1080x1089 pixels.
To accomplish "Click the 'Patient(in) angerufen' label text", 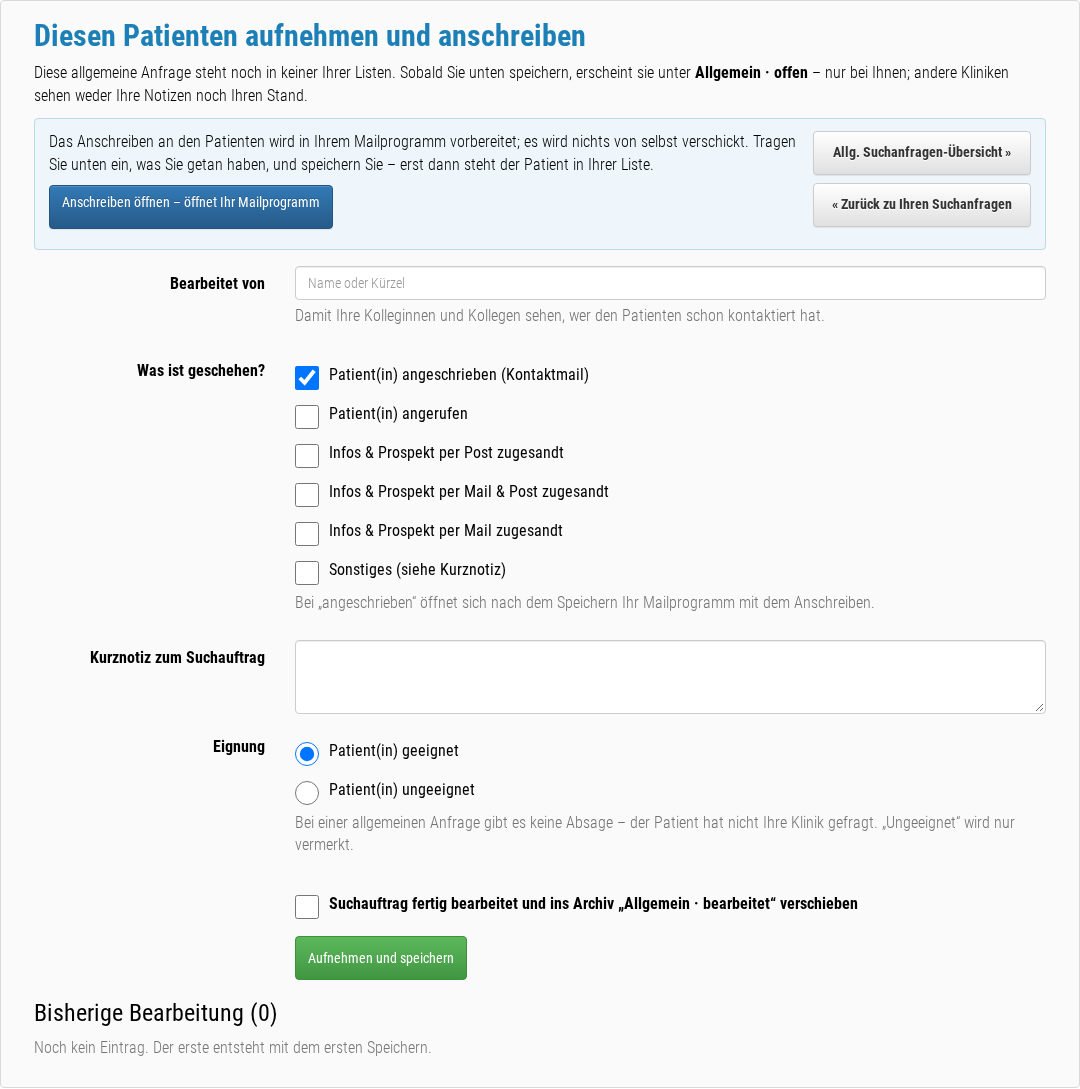I will (398, 414).
